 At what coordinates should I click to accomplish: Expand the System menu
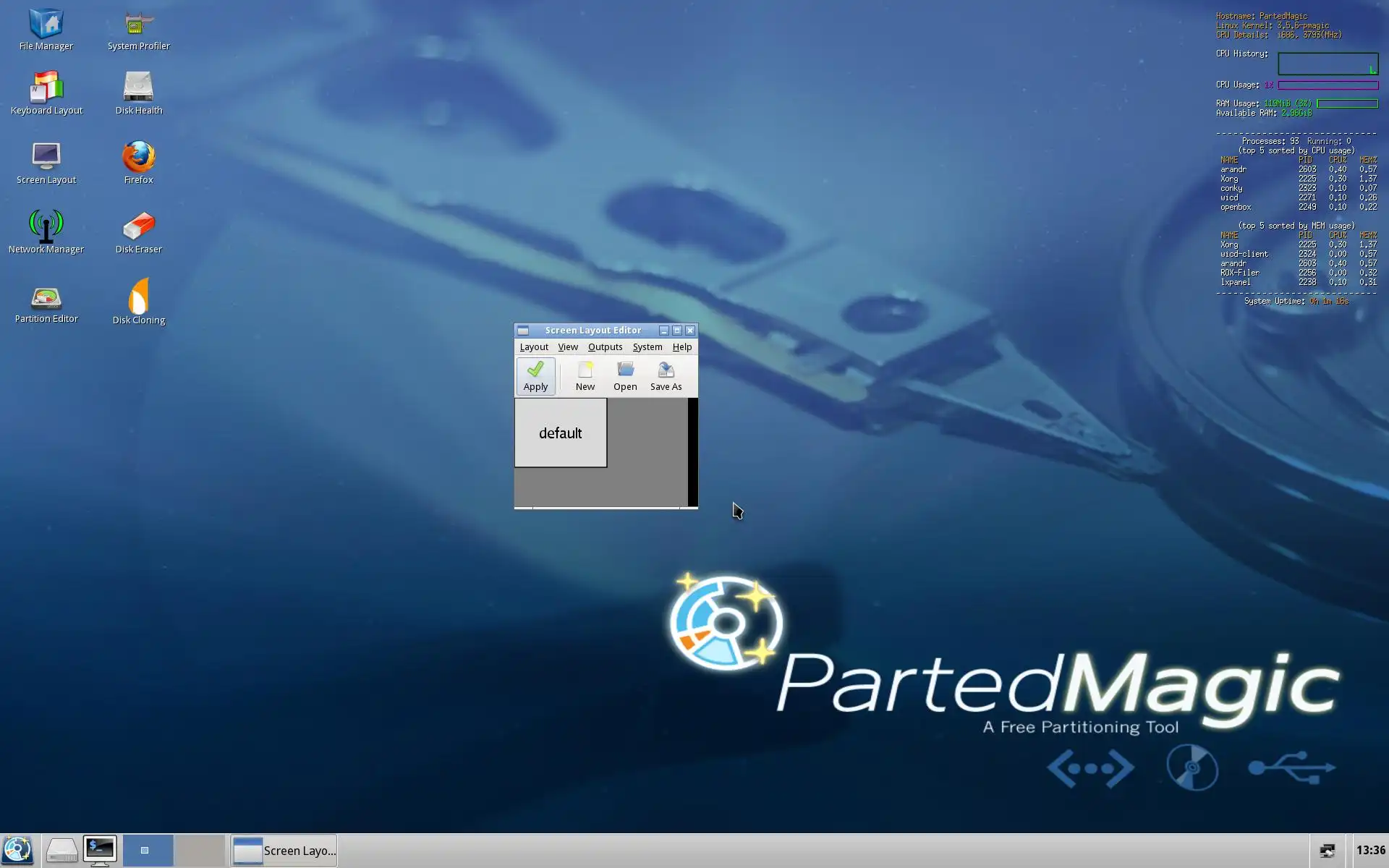(x=647, y=347)
